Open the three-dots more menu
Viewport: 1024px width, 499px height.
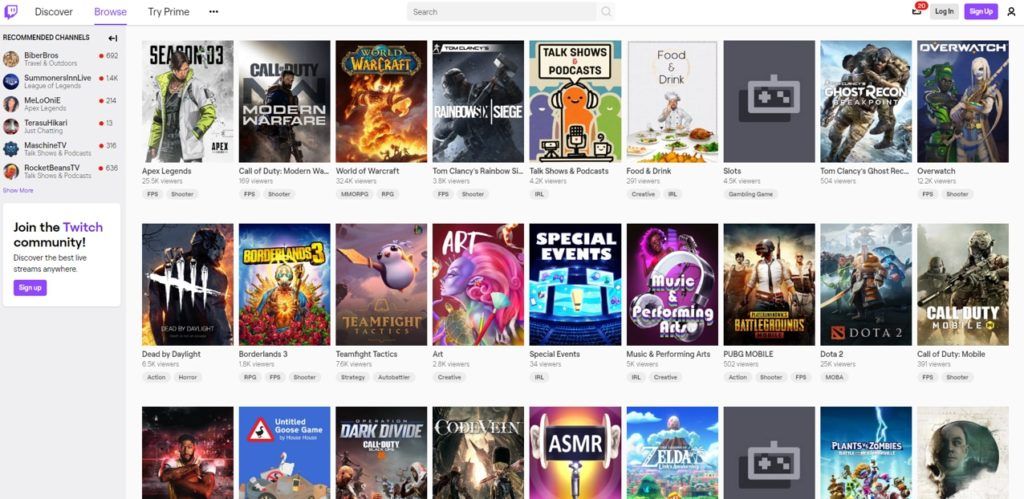214,12
